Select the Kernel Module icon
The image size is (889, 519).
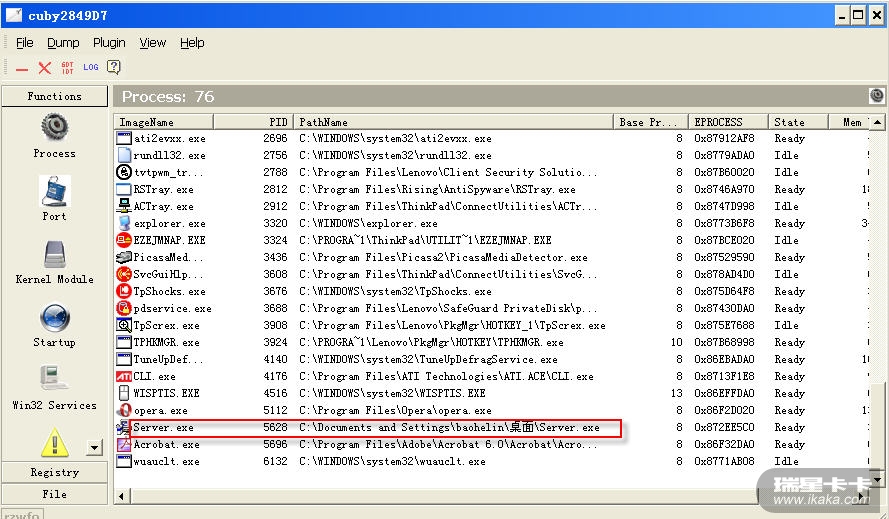54,255
